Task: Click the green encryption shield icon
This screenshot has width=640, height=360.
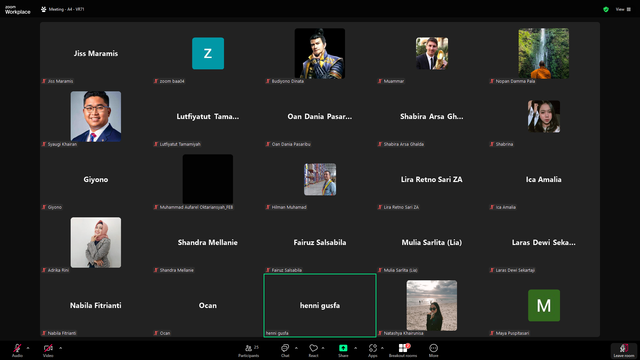Action: pos(606,9)
